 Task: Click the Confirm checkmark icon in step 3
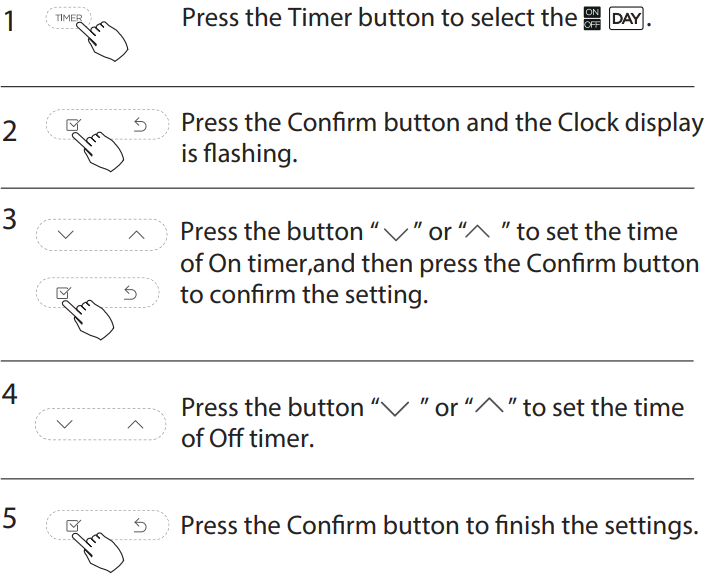(63, 293)
